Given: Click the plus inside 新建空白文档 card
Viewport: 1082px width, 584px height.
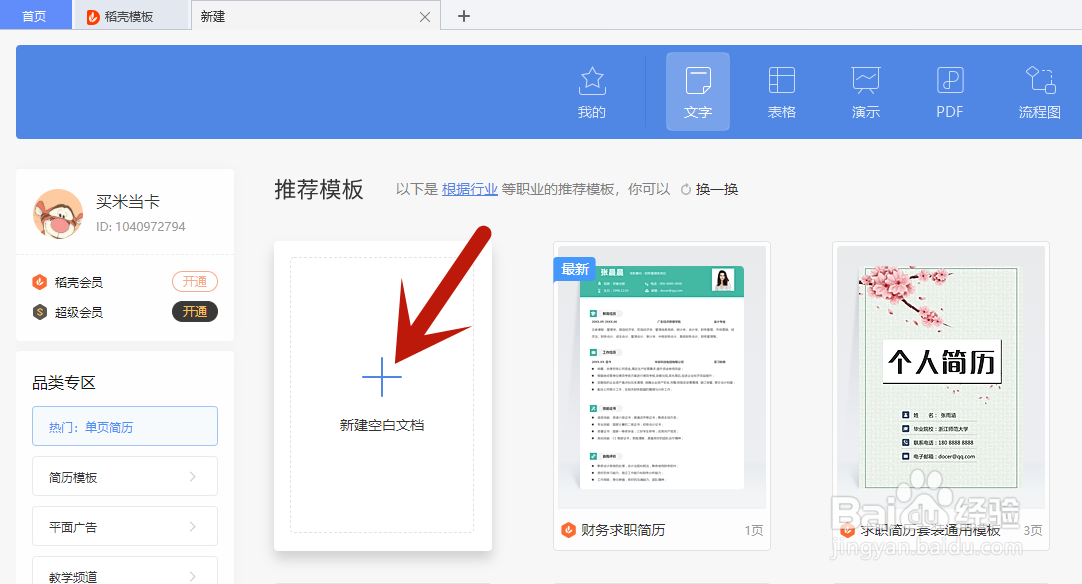Looking at the screenshot, I should click(381, 378).
